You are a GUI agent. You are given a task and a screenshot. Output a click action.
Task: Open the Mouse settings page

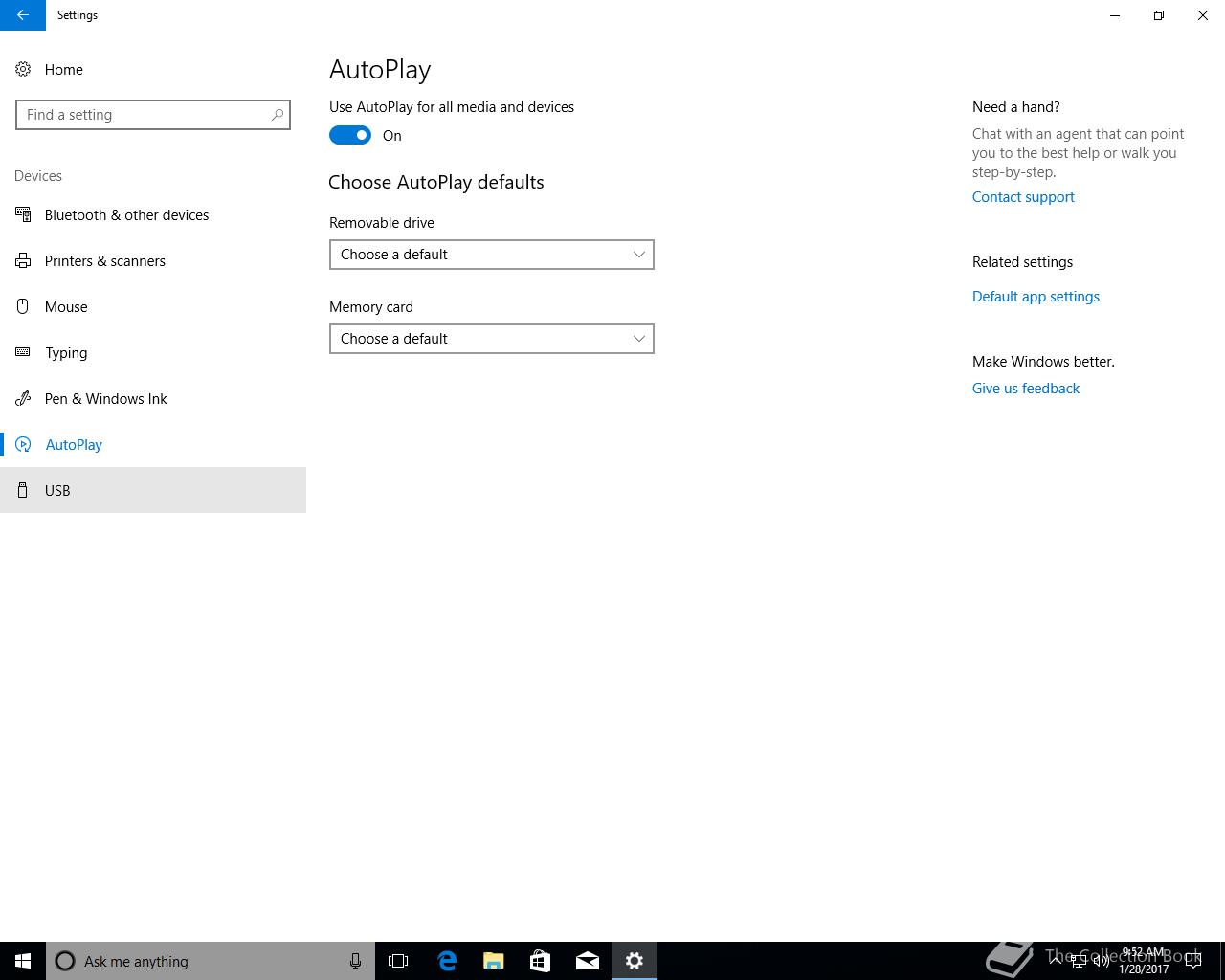pyautogui.click(x=153, y=307)
